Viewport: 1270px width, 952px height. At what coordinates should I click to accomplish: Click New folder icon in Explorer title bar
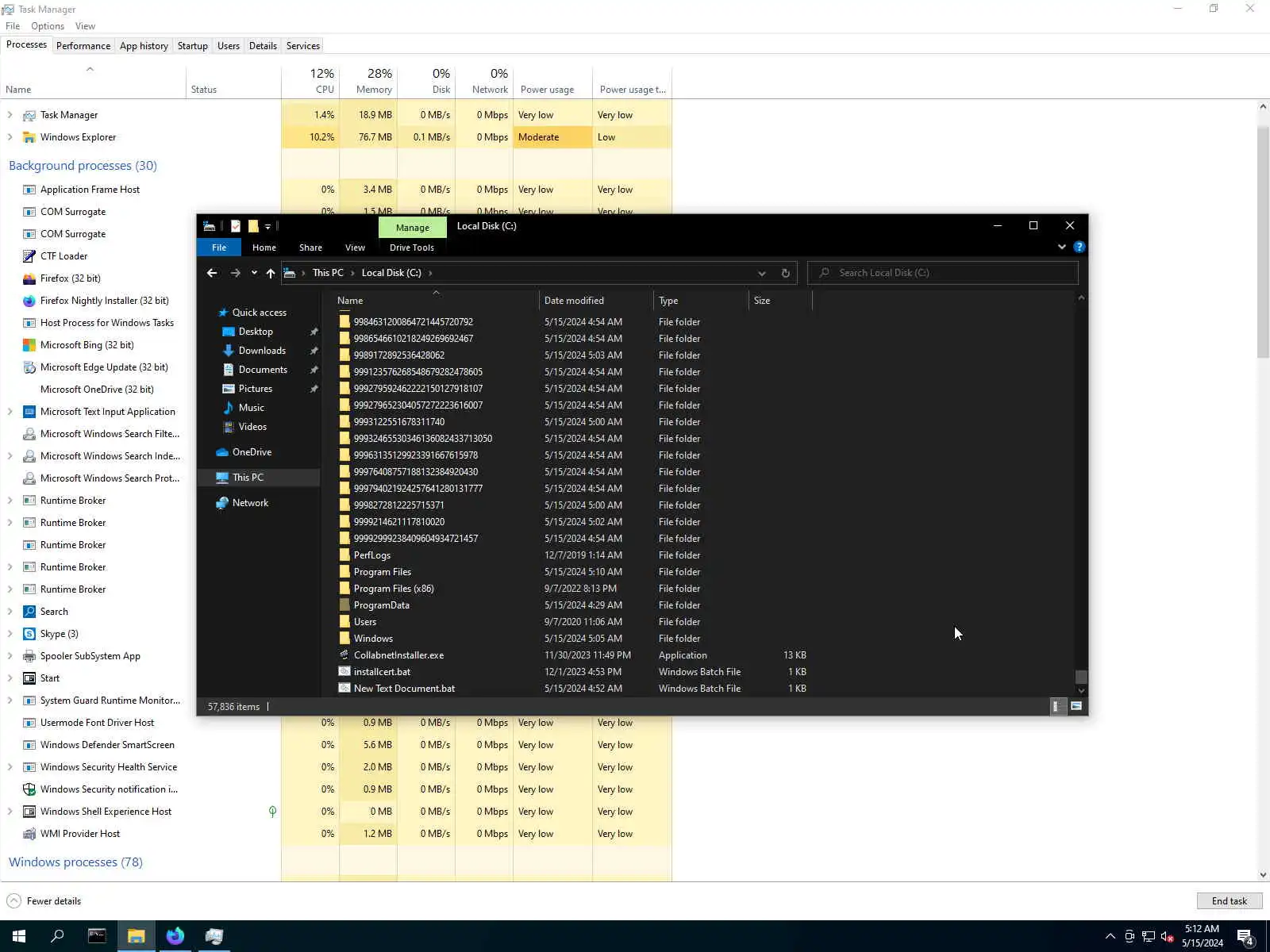[253, 226]
